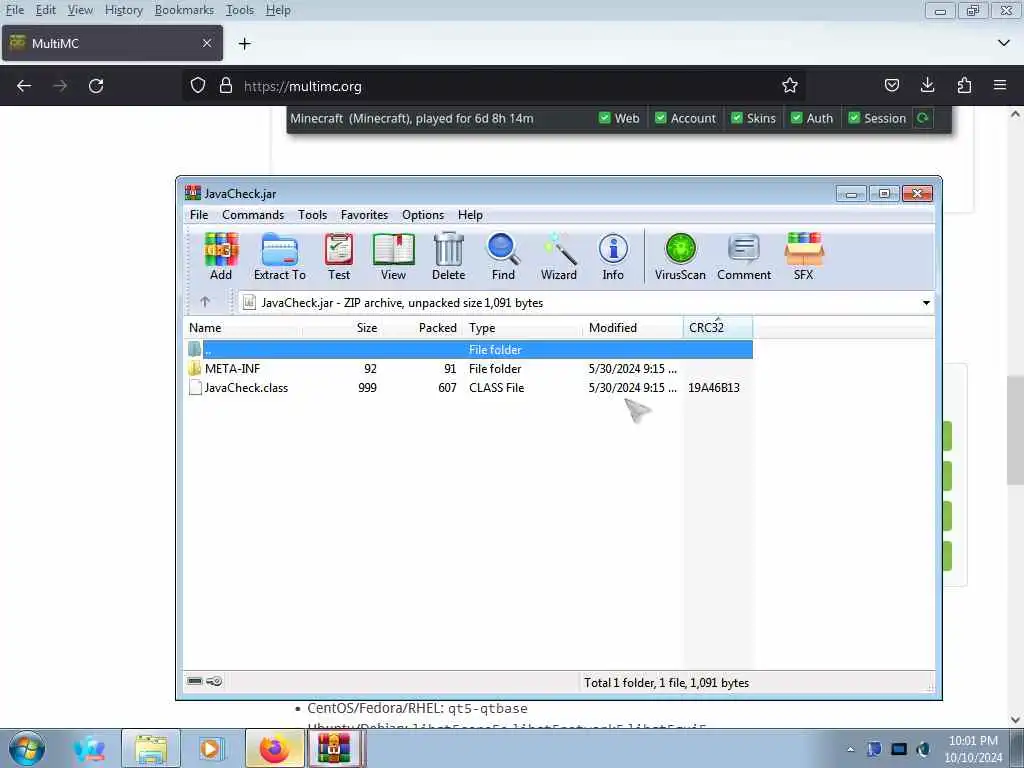Image resolution: width=1024 pixels, height=768 pixels.
Task: Sort file list by Name column
Action: [243, 328]
